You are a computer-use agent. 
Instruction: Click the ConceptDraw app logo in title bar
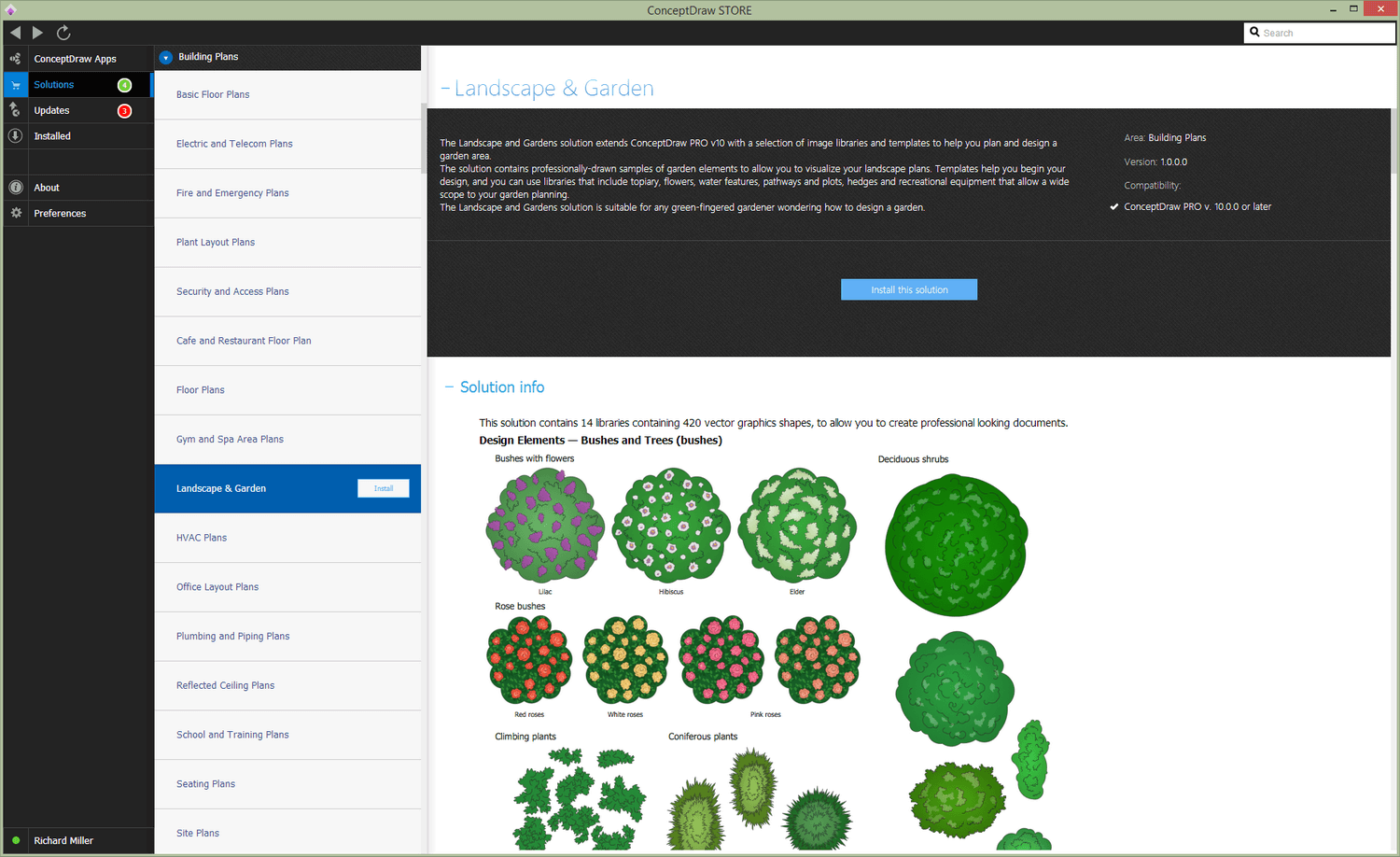10,10
